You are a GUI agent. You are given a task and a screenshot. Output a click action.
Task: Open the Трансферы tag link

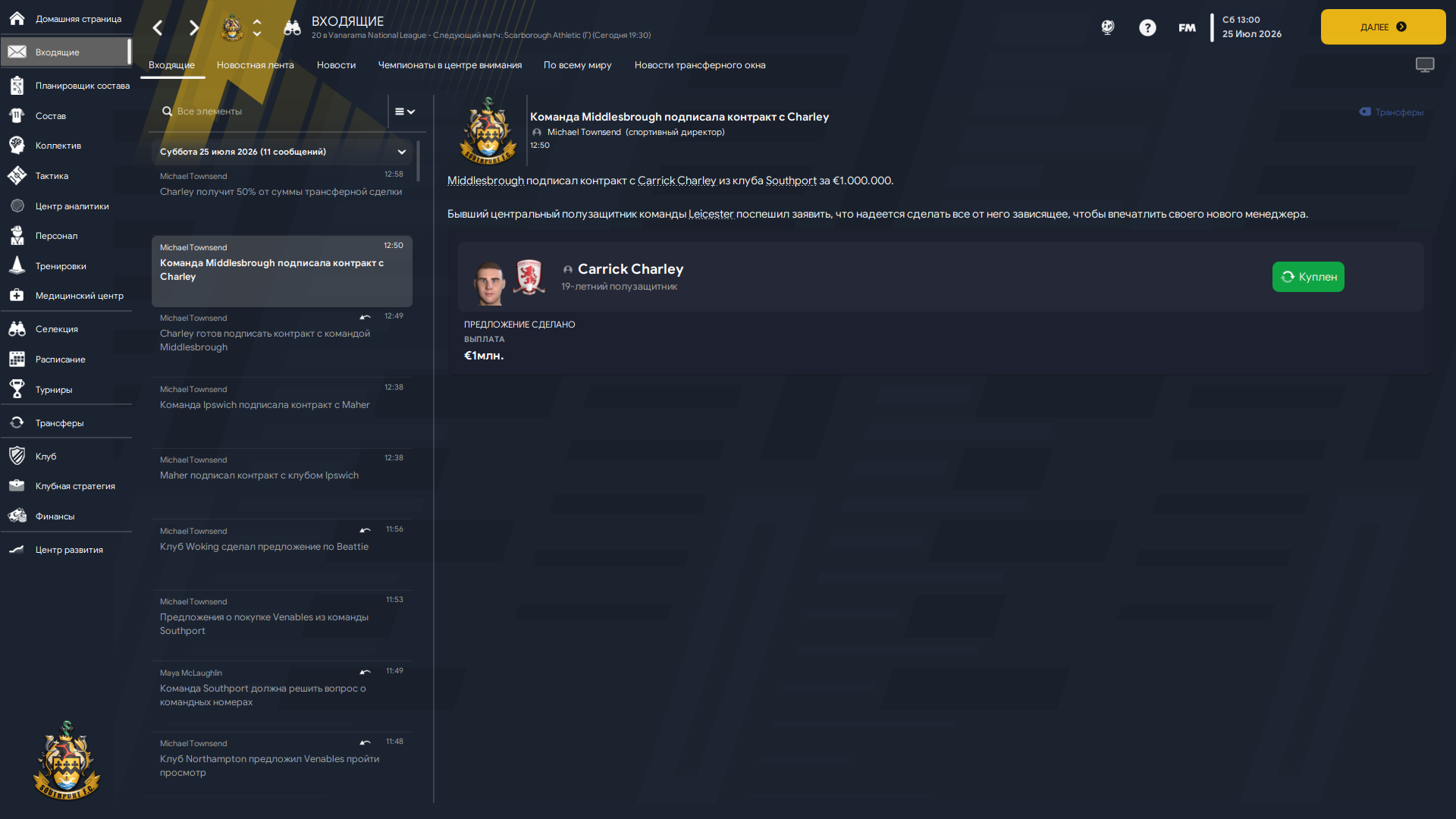1392,112
